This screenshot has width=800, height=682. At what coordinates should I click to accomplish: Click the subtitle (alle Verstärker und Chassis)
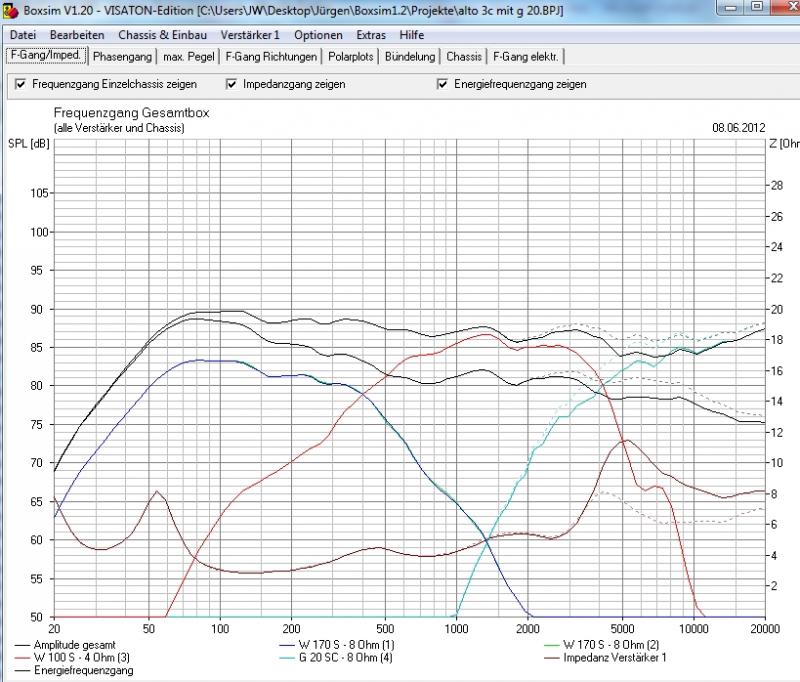tap(119, 128)
